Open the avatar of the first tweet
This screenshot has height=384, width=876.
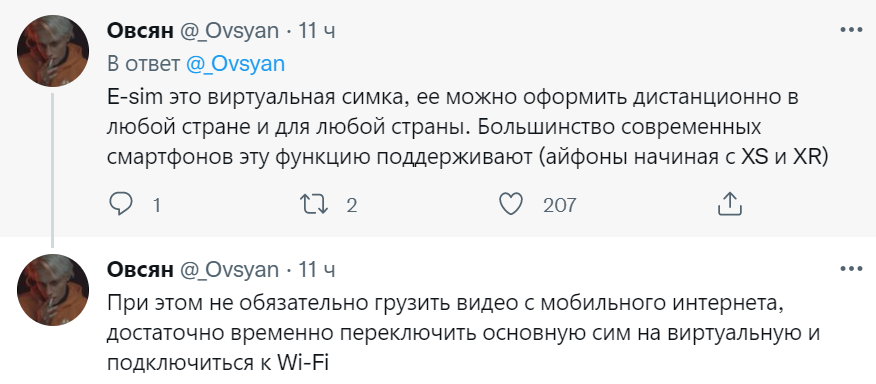pos(53,51)
